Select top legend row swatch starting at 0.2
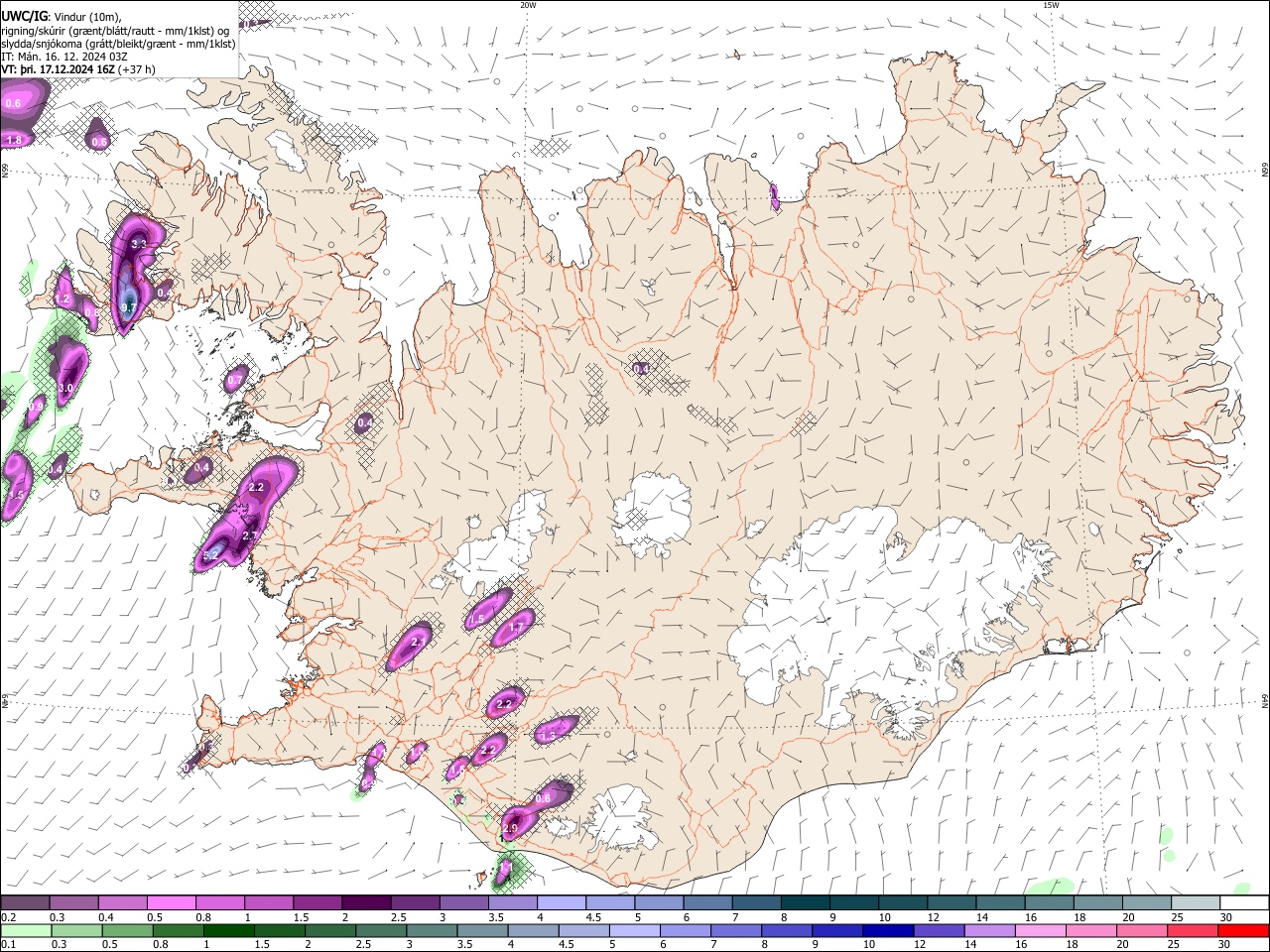Image resolution: width=1270 pixels, height=952 pixels. (x=25, y=903)
